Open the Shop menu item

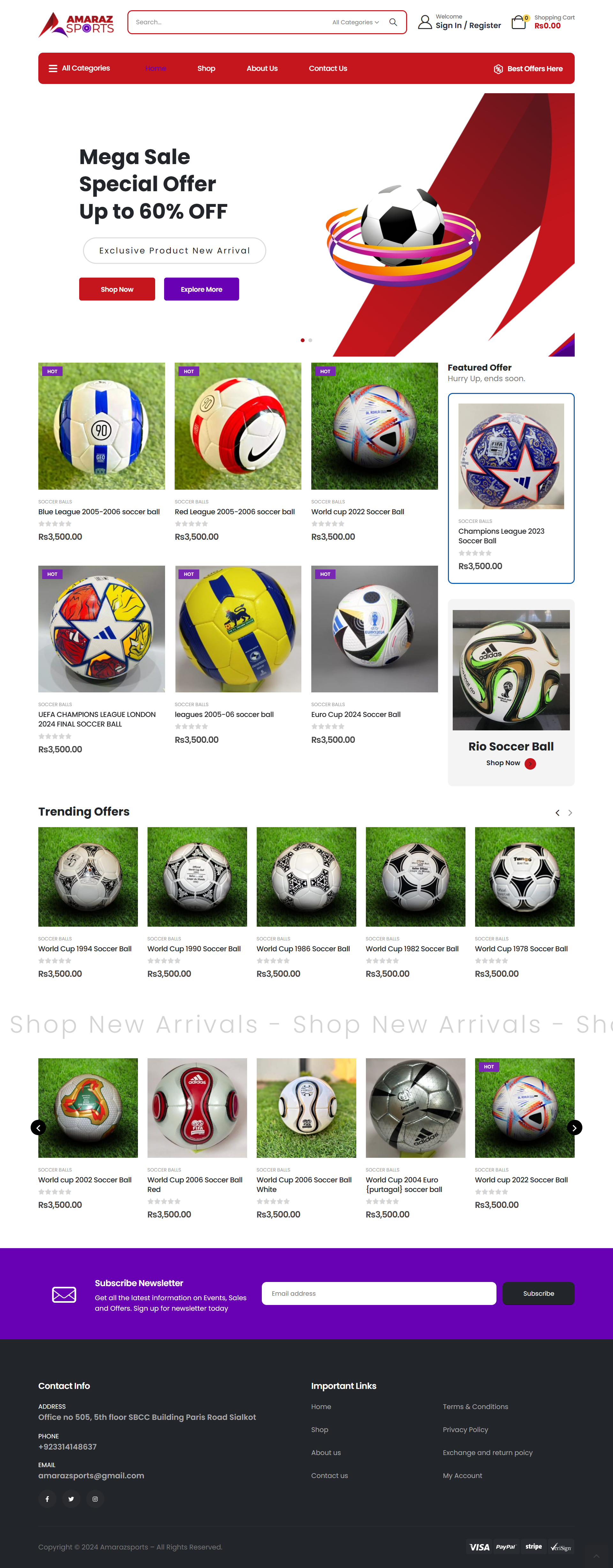click(206, 69)
